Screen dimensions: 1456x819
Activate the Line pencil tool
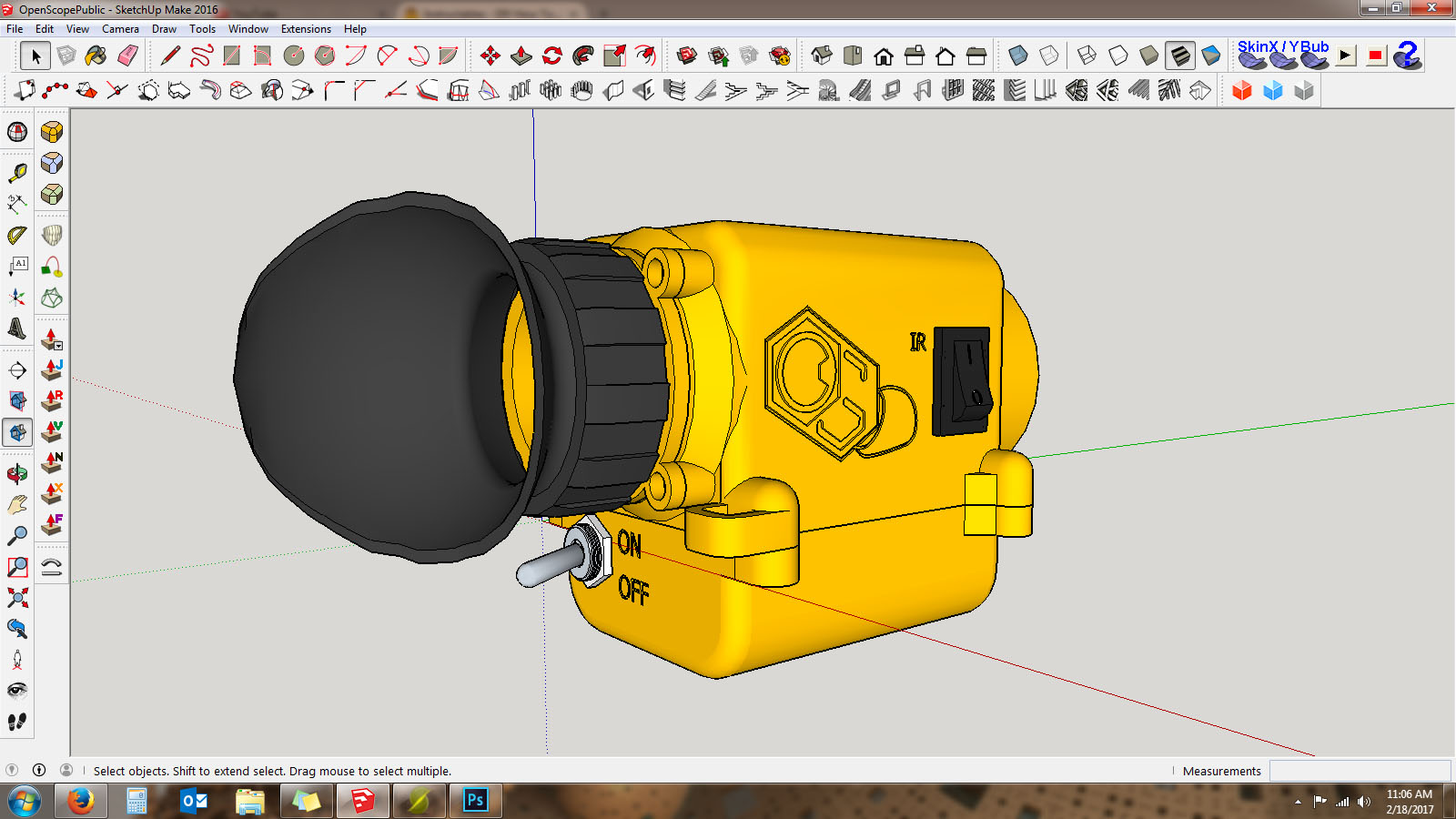[169, 56]
